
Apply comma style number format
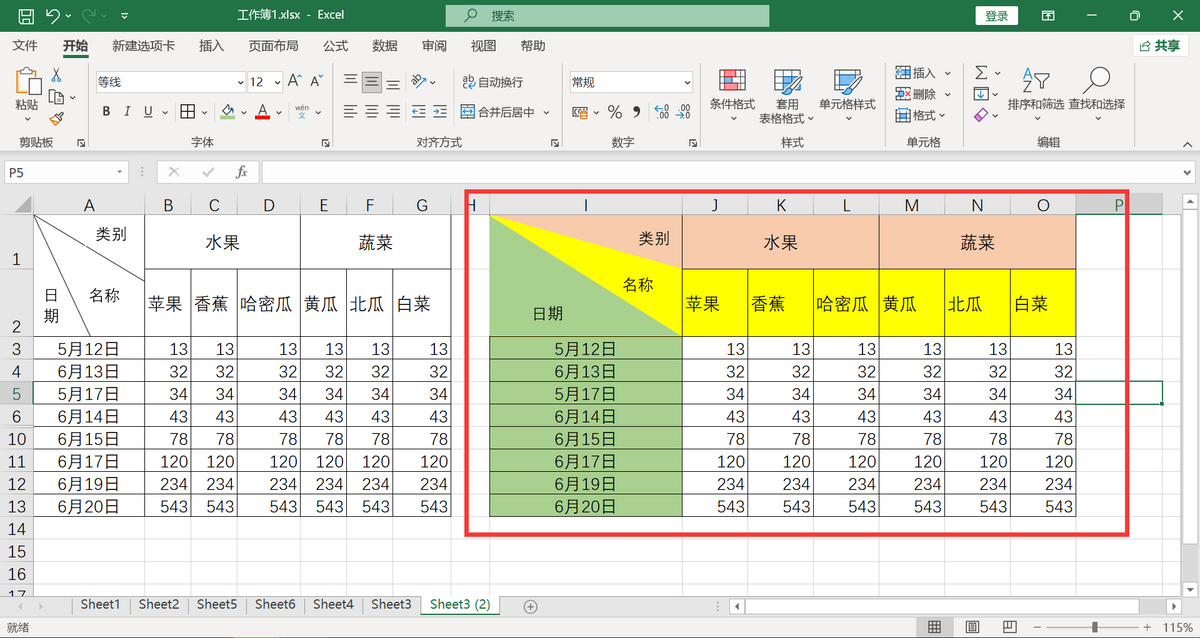pos(636,112)
